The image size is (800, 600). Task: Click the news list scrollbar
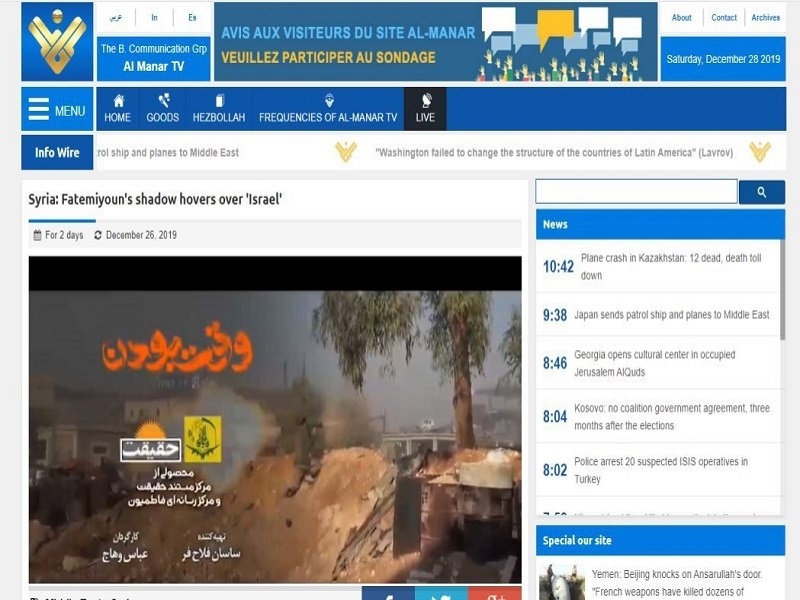783,289
